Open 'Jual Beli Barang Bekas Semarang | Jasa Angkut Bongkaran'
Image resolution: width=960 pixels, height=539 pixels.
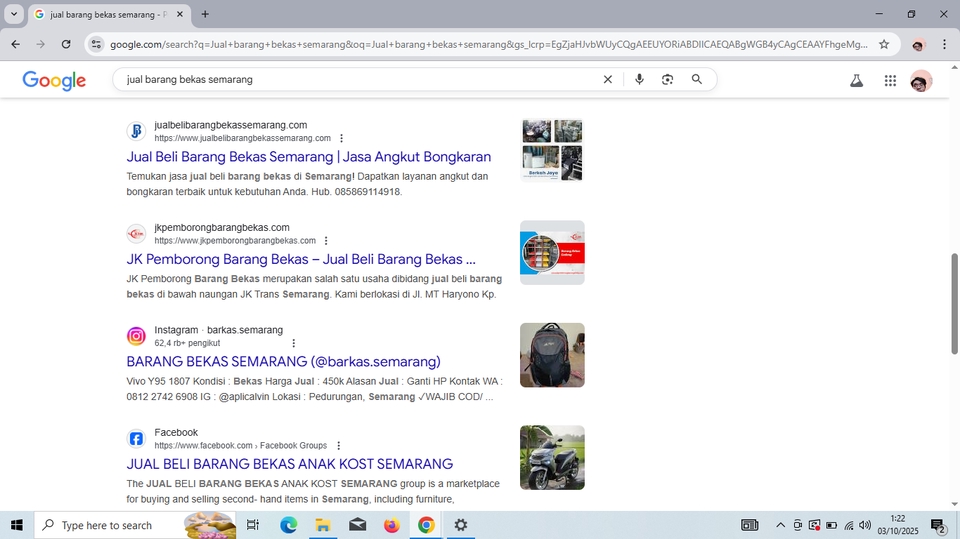tap(309, 157)
